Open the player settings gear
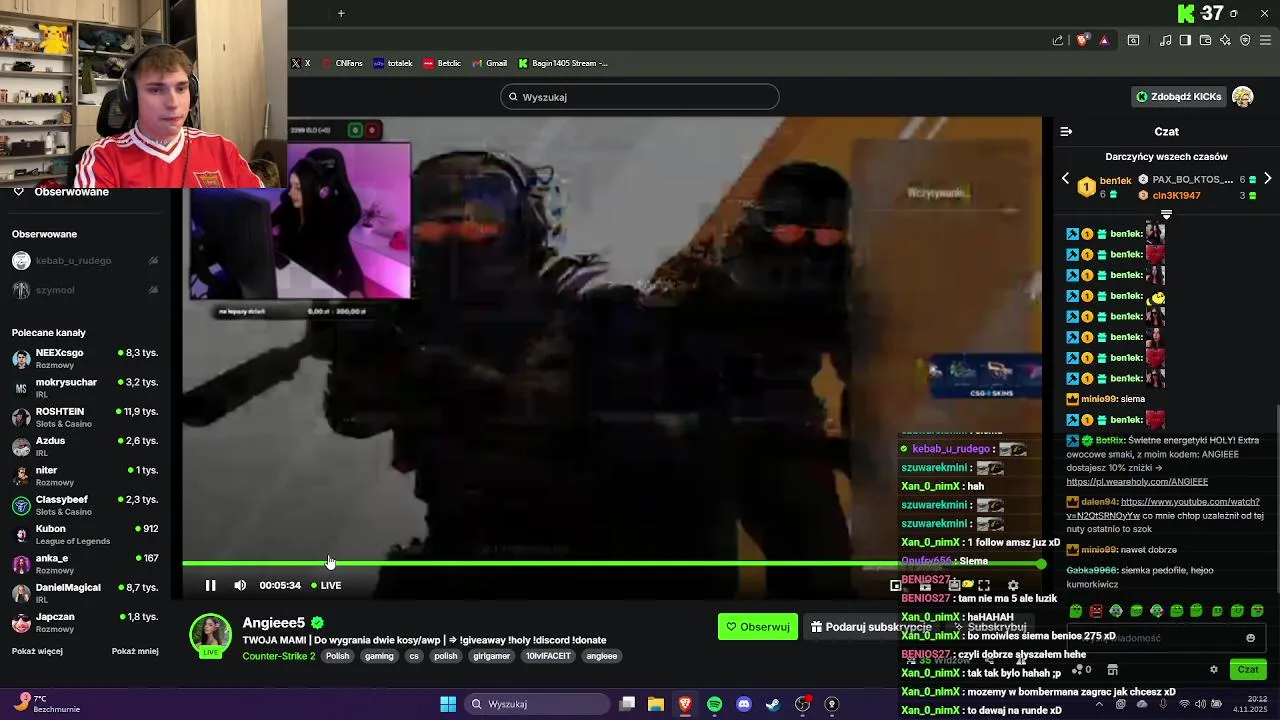The width and height of the screenshot is (1280, 720). pyautogui.click(x=1013, y=585)
